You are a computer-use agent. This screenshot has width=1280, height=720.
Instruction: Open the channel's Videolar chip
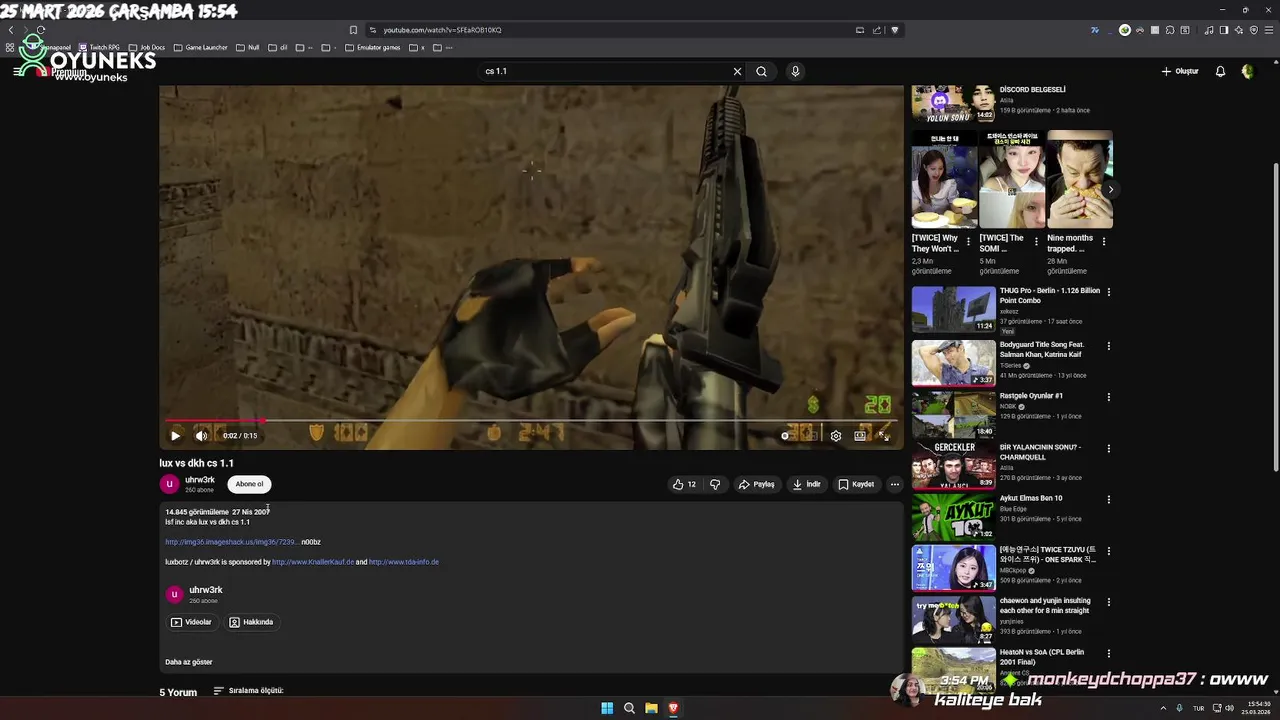coord(191,622)
